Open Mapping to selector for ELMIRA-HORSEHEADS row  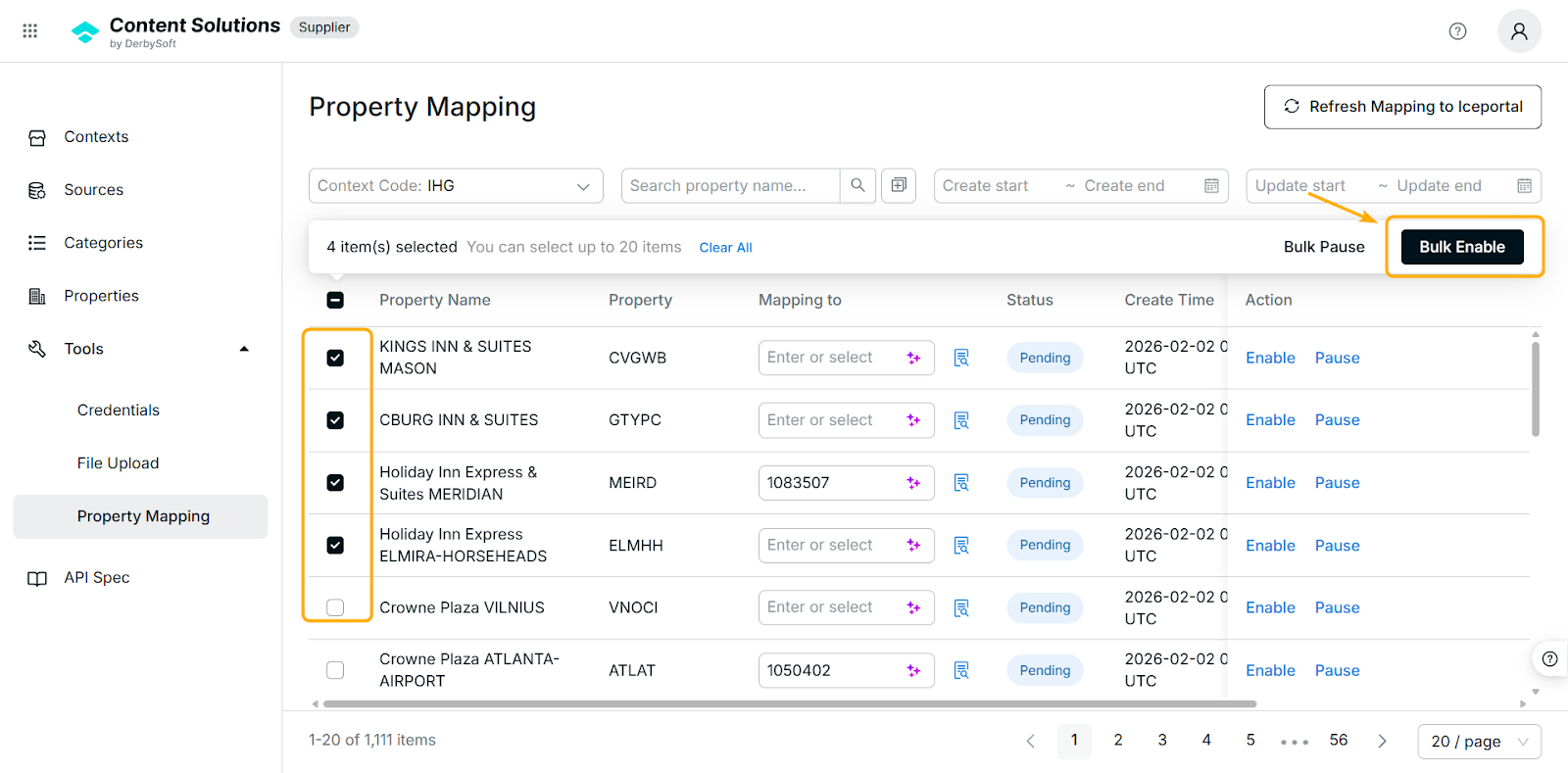coord(847,545)
